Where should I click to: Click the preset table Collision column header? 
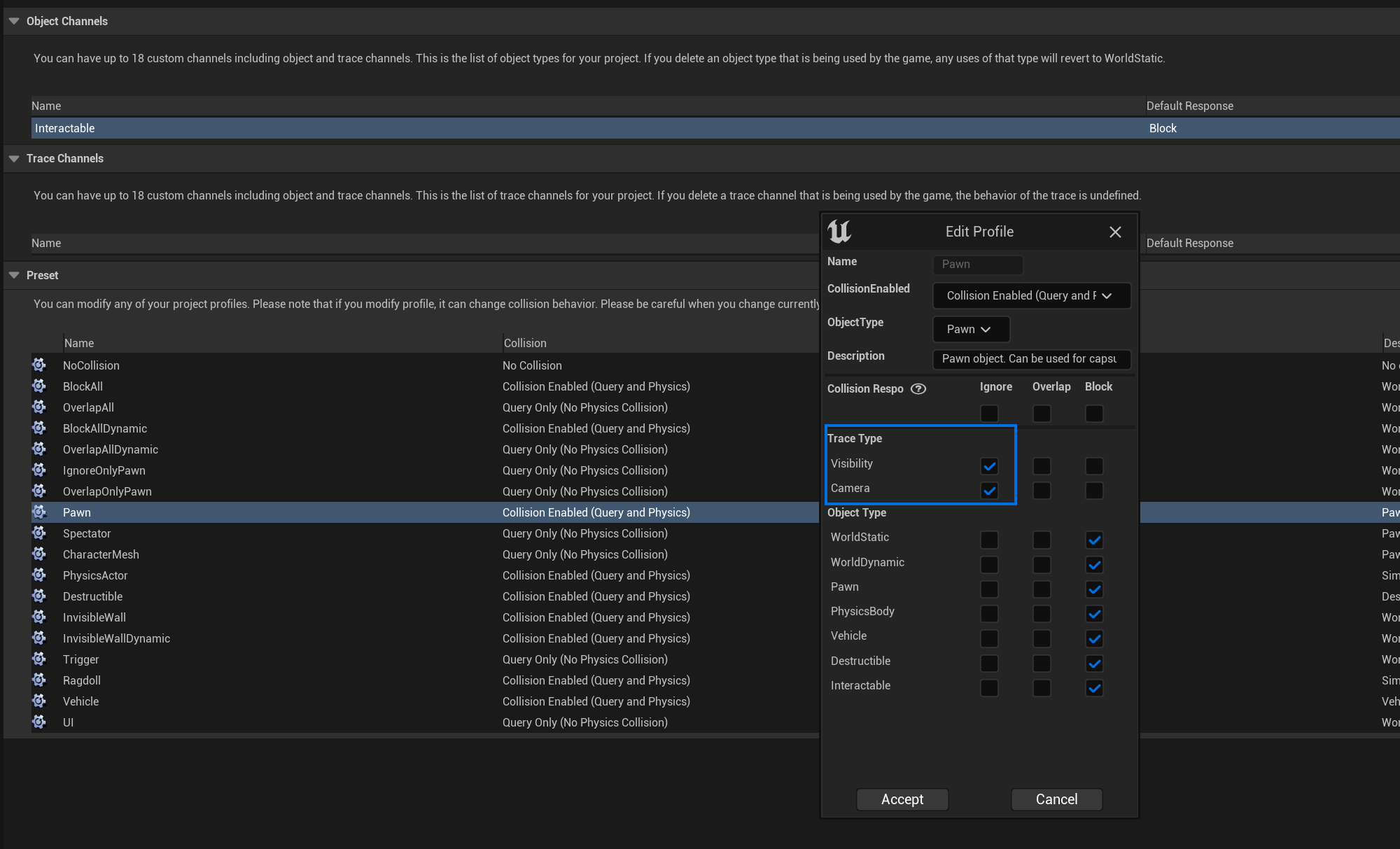click(x=525, y=343)
